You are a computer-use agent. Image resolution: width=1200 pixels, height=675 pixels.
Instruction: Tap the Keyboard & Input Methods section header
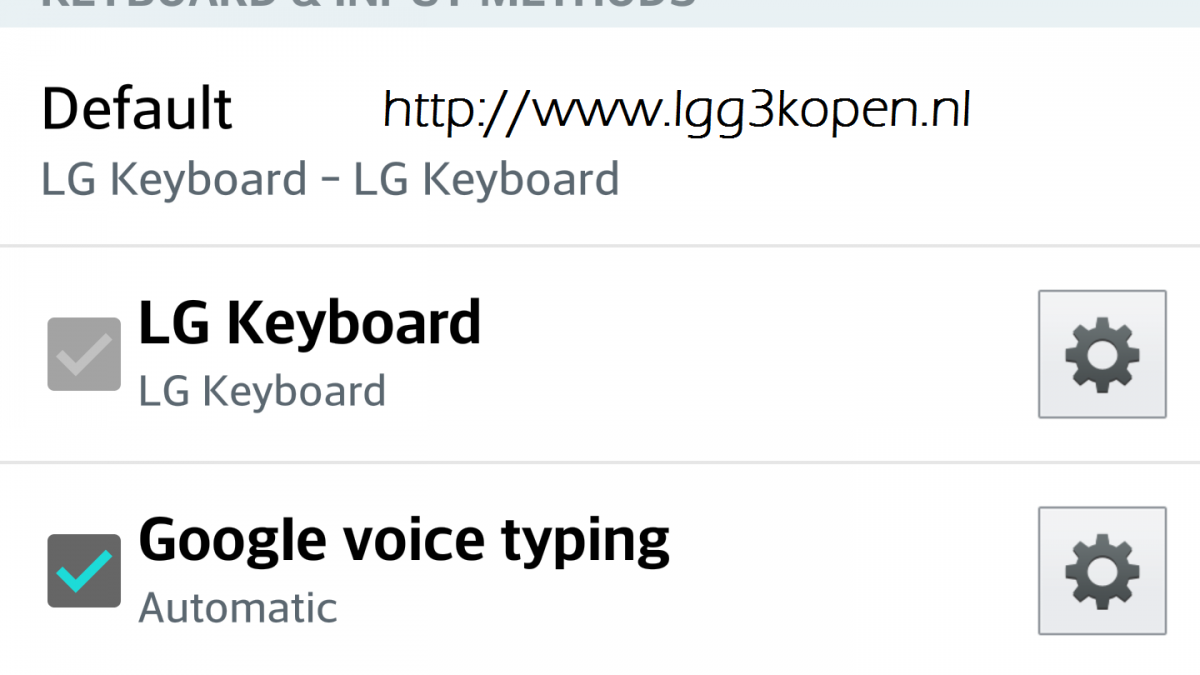point(368,5)
